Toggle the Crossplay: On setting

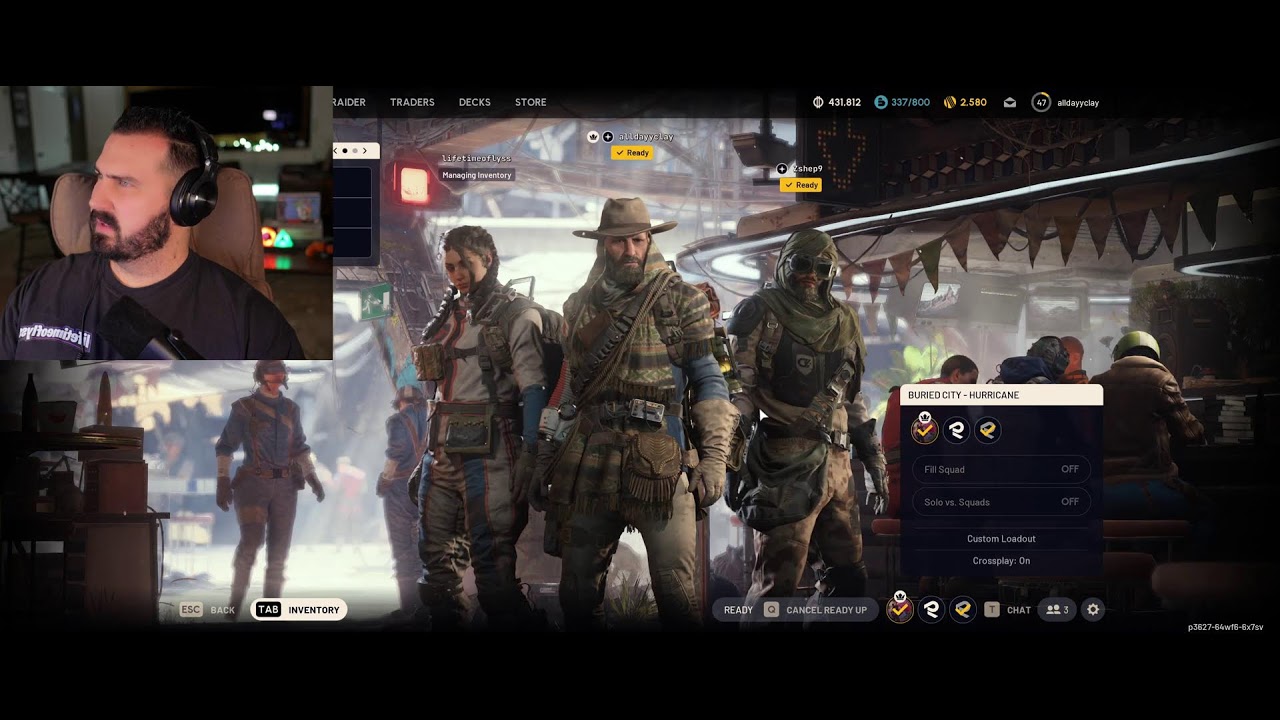1001,561
